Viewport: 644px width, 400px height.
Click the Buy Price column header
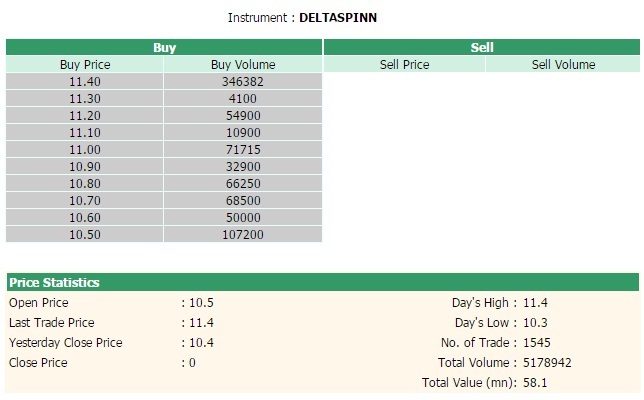coord(85,65)
